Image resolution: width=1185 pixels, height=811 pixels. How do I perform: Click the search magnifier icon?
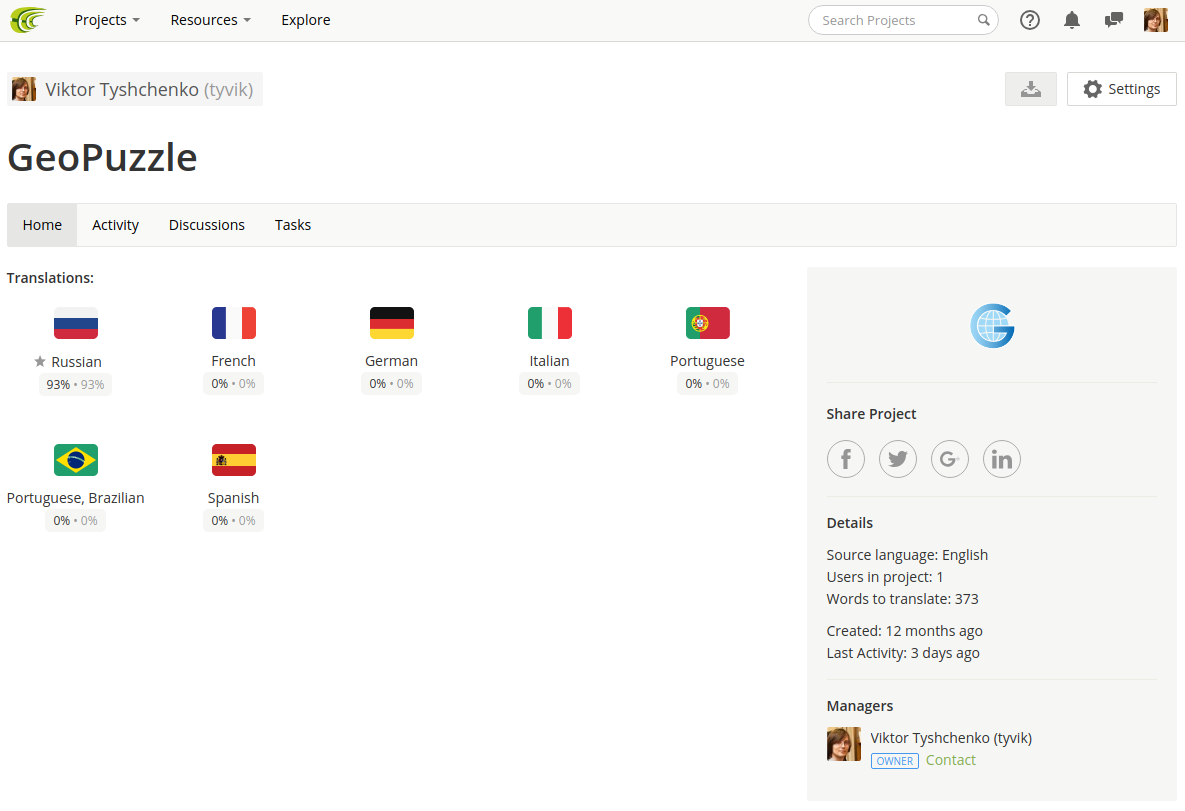coord(983,20)
